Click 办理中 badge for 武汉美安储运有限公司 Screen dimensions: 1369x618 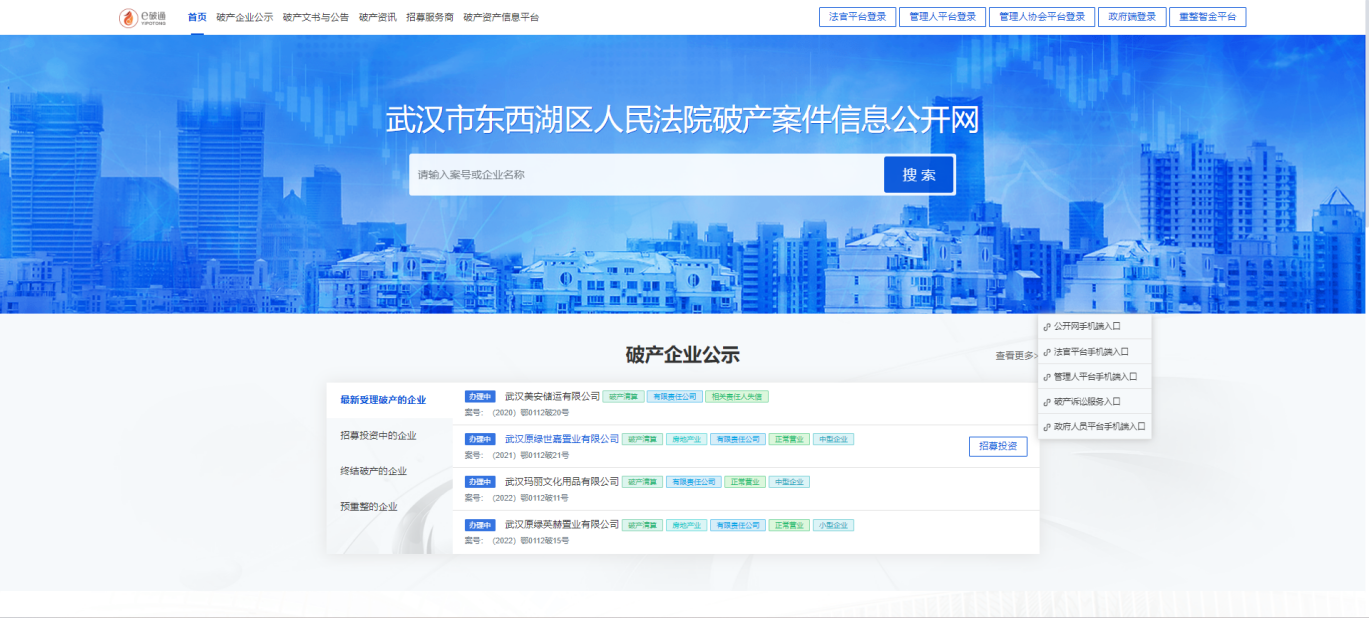[x=480, y=396]
